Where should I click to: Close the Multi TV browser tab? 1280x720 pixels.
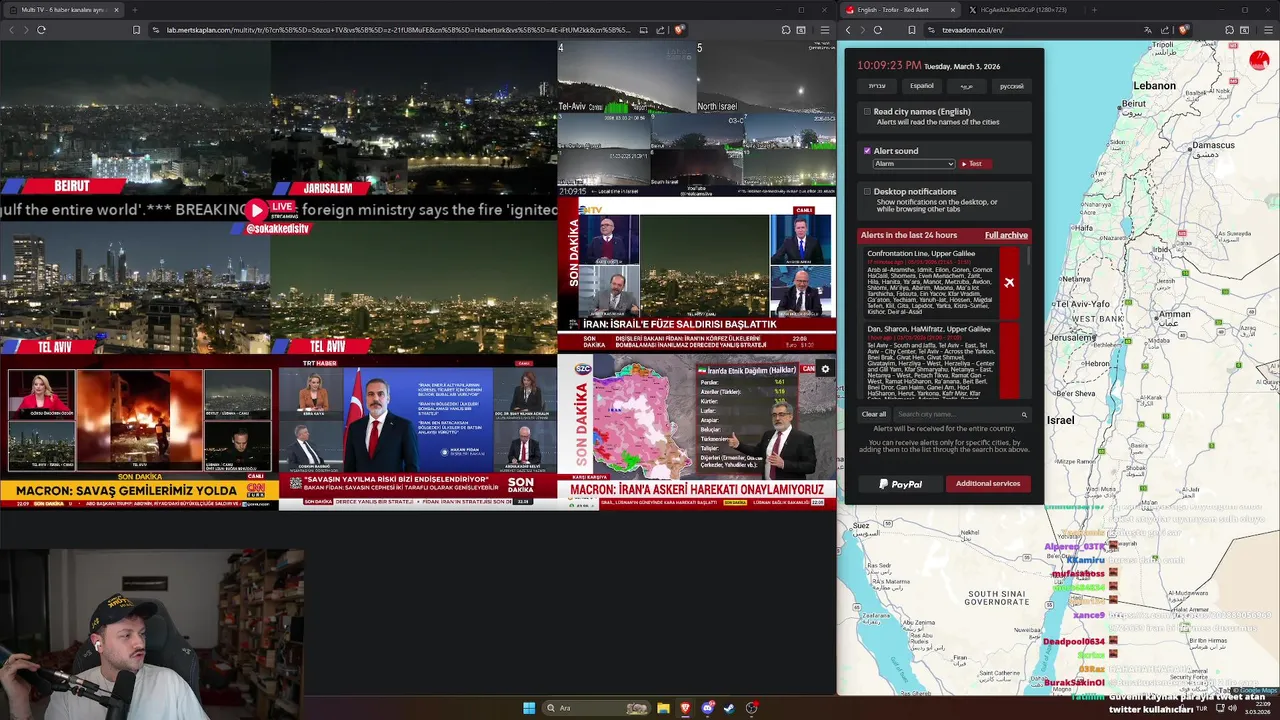pyautogui.click(x=117, y=10)
